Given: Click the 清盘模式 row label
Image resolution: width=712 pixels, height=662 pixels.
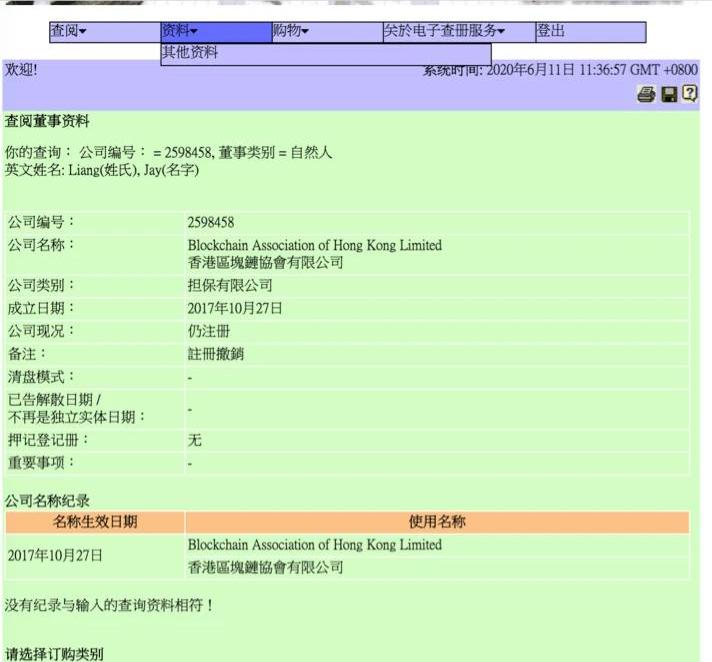Looking at the screenshot, I should click(41, 377).
